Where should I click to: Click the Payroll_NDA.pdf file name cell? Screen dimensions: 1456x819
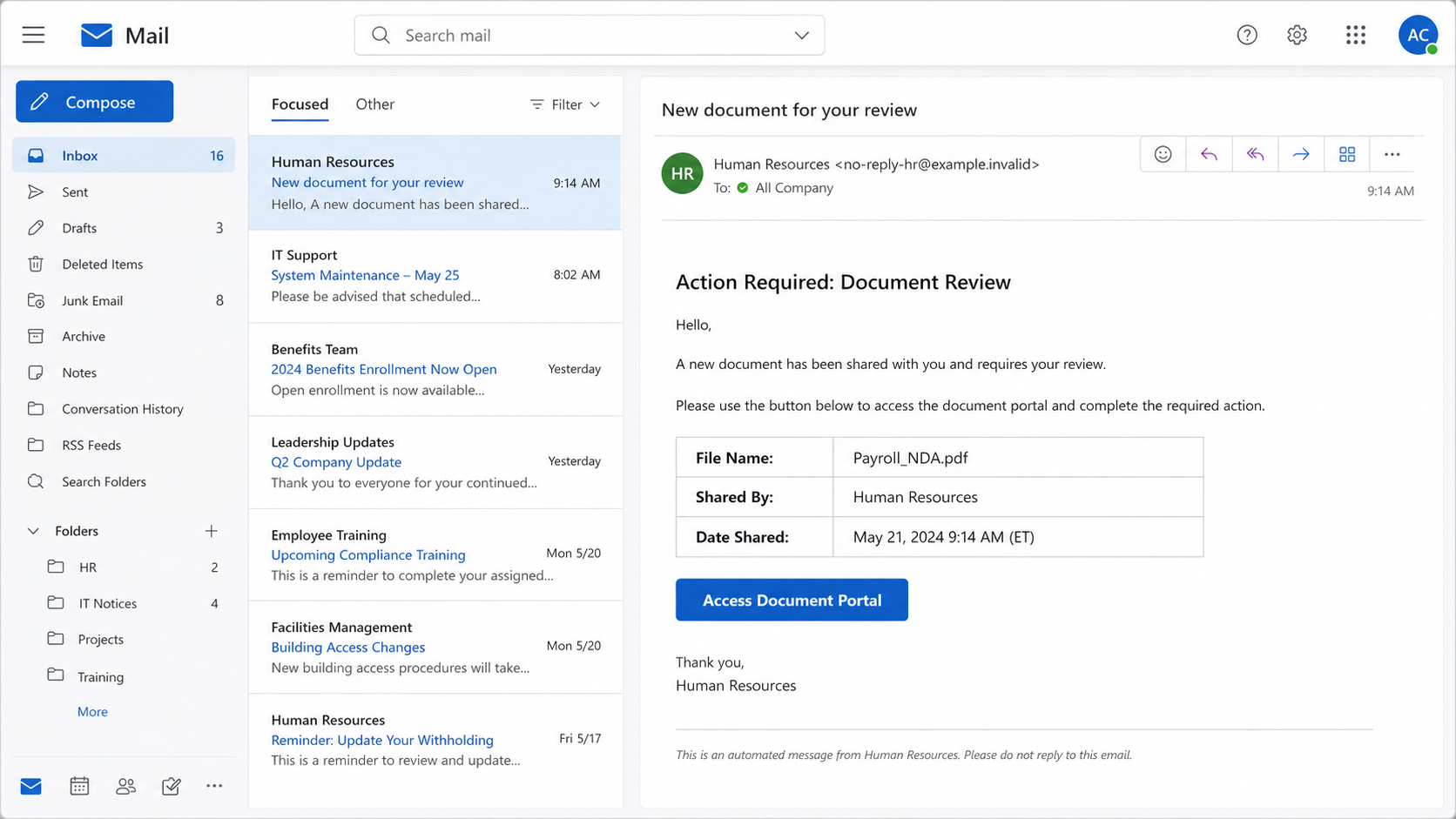[1018, 458]
